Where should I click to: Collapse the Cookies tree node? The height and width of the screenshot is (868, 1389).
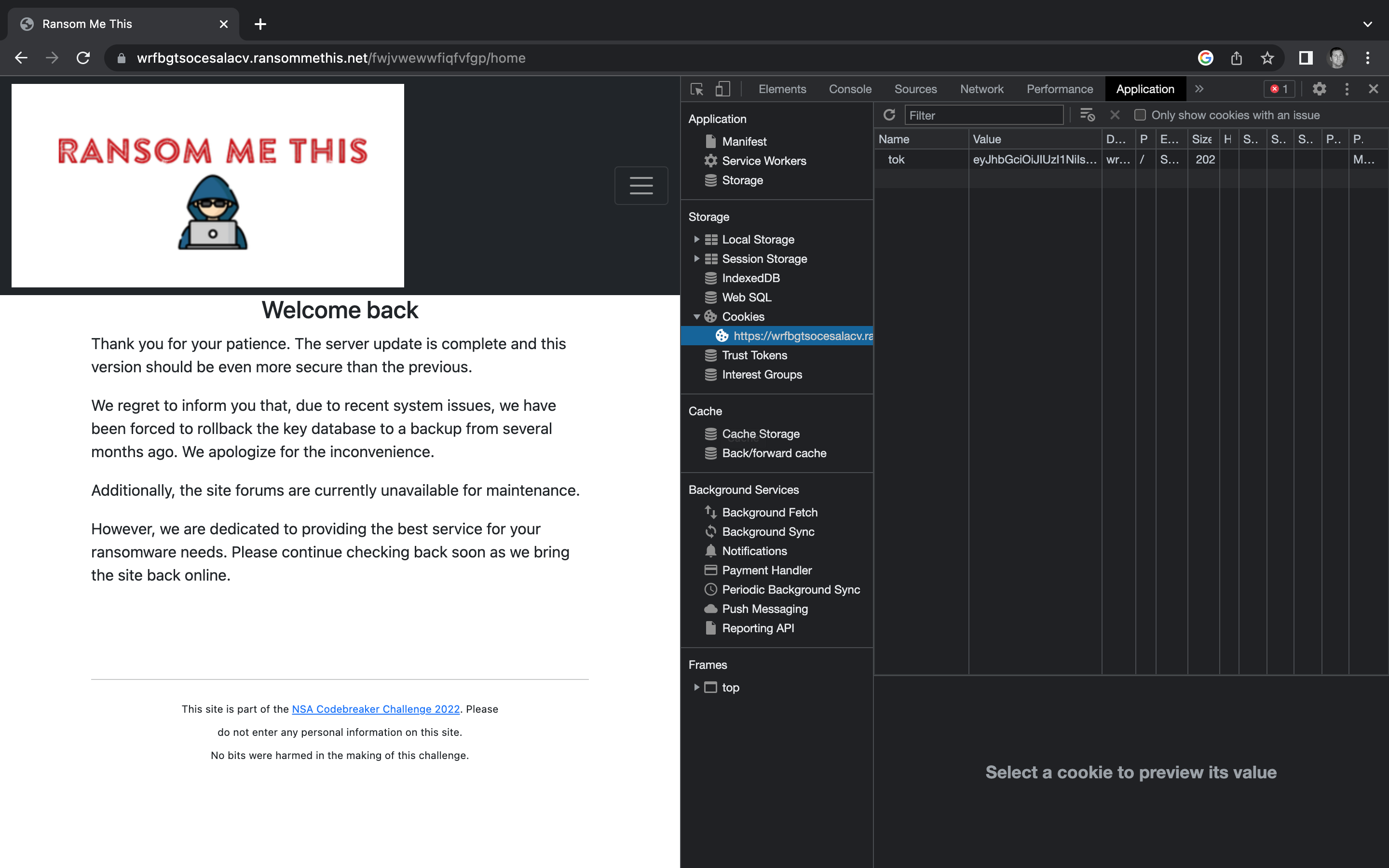[696, 317]
